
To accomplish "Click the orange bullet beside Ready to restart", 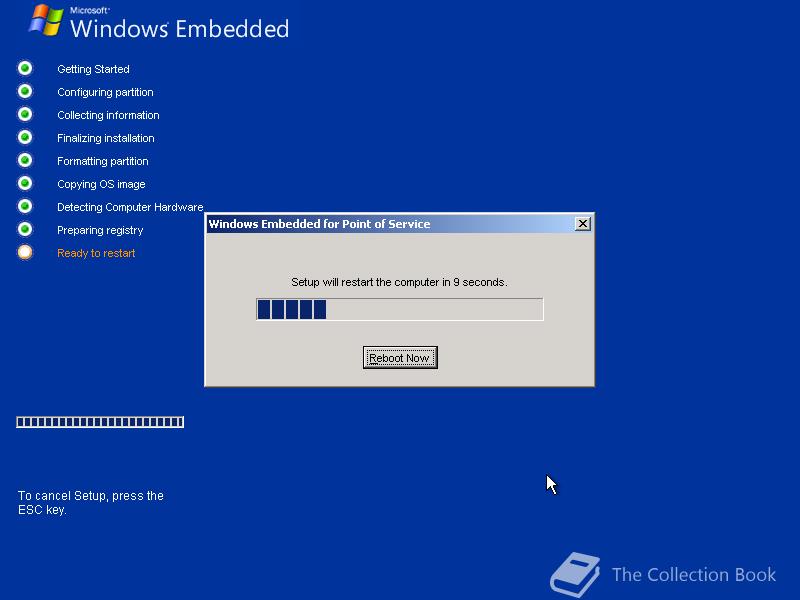I will (25, 252).
